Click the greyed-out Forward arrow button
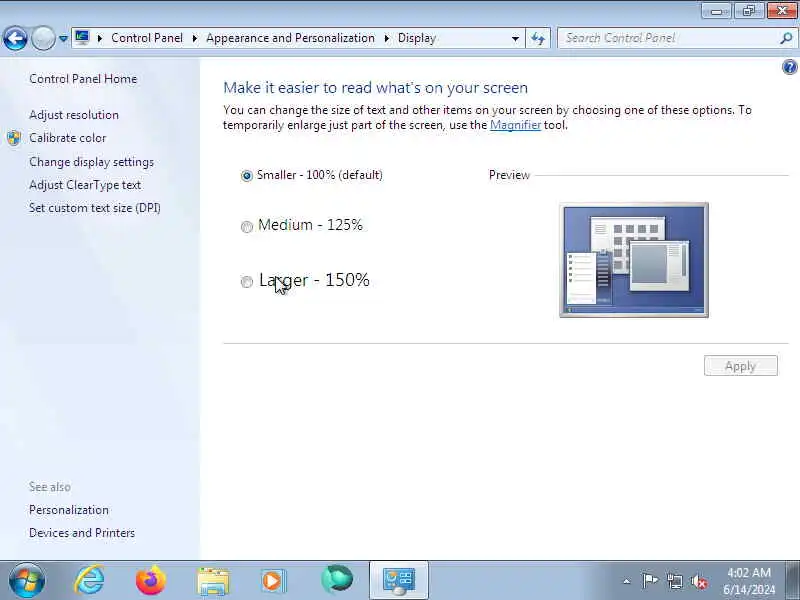Image resolution: width=800 pixels, height=600 pixels. pyautogui.click(x=43, y=38)
